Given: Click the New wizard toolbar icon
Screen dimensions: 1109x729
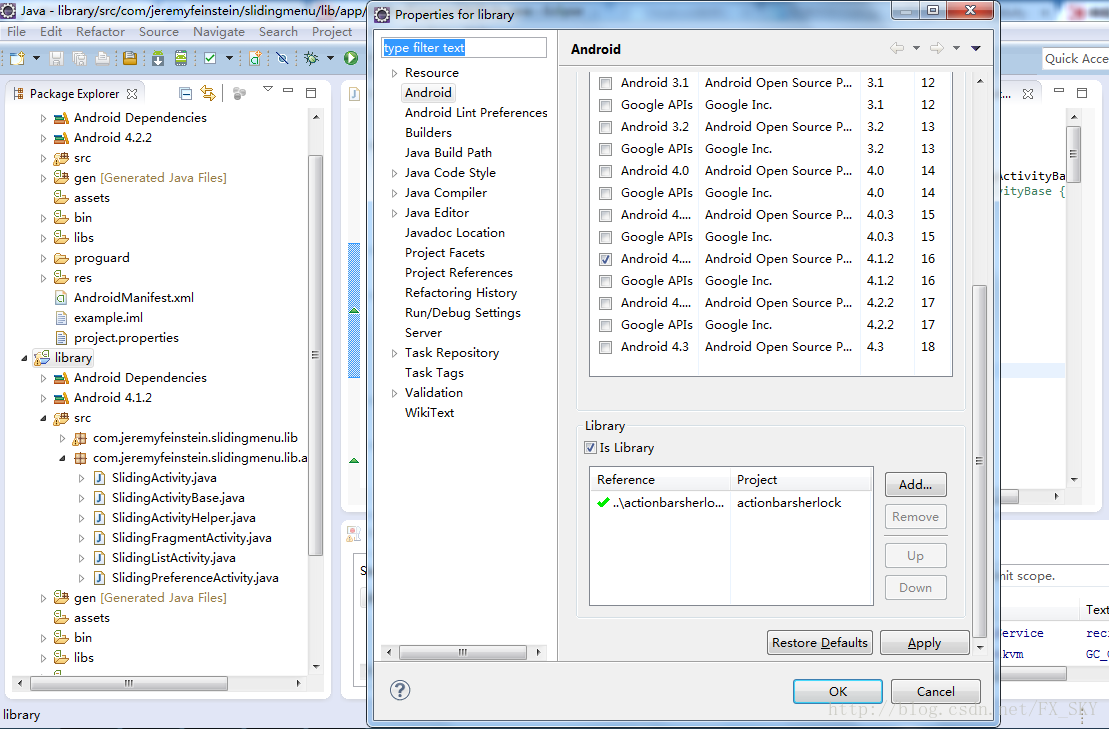Looking at the screenshot, I should tap(17, 59).
